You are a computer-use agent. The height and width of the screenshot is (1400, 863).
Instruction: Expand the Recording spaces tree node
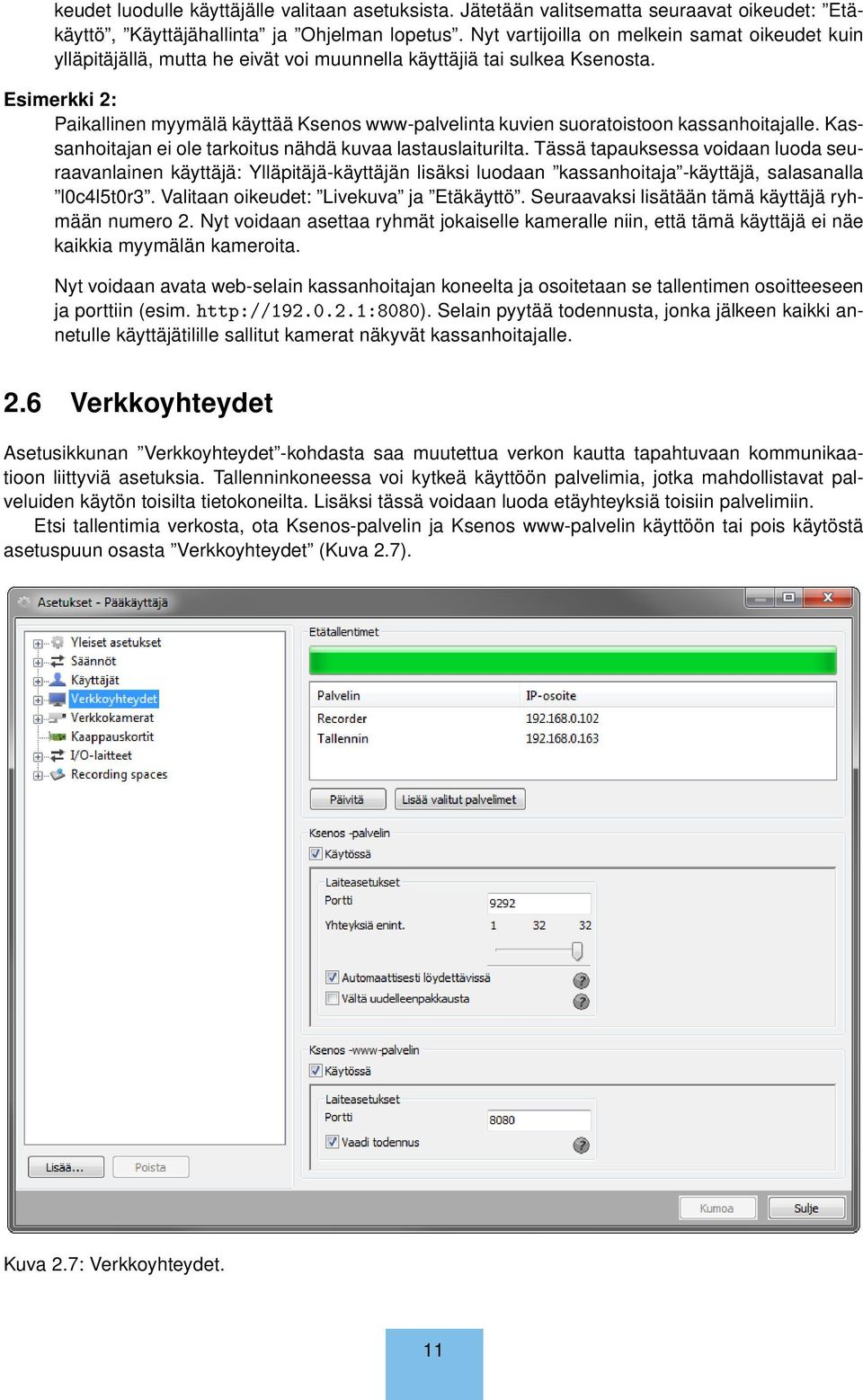[38, 775]
